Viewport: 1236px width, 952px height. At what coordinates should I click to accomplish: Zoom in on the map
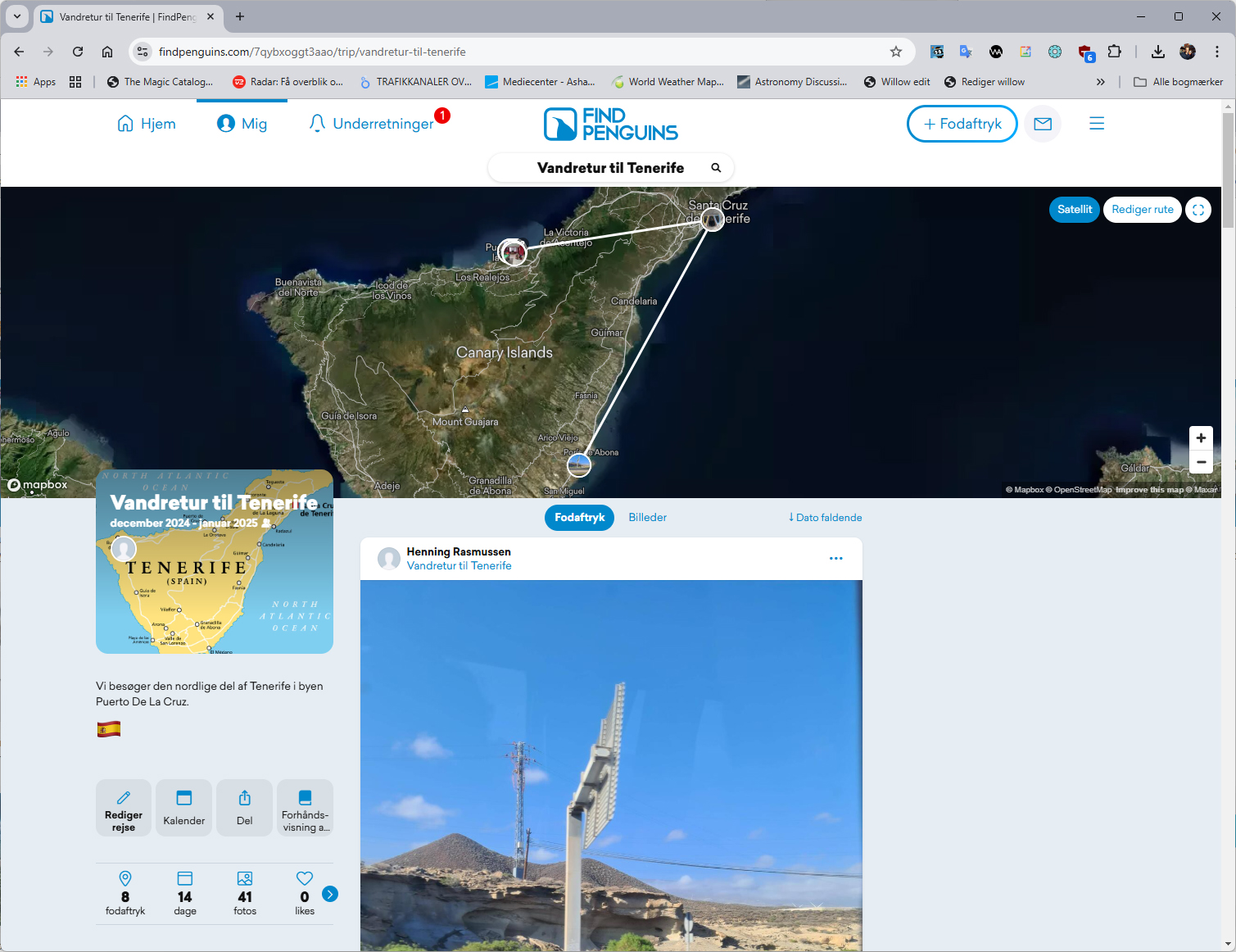tap(1201, 438)
